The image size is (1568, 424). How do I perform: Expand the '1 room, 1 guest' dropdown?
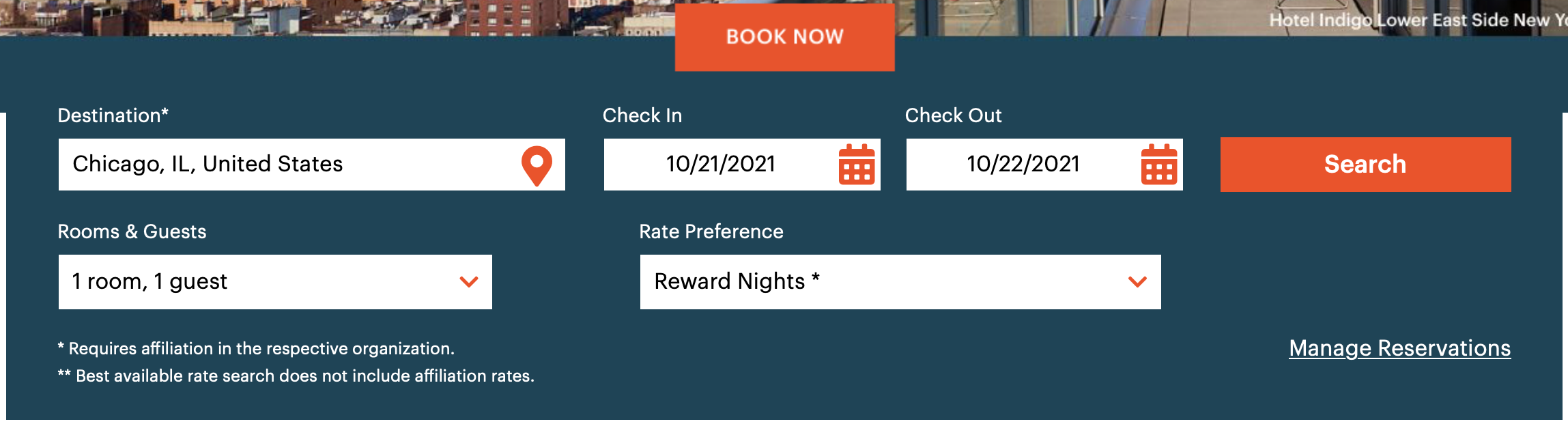click(x=275, y=282)
